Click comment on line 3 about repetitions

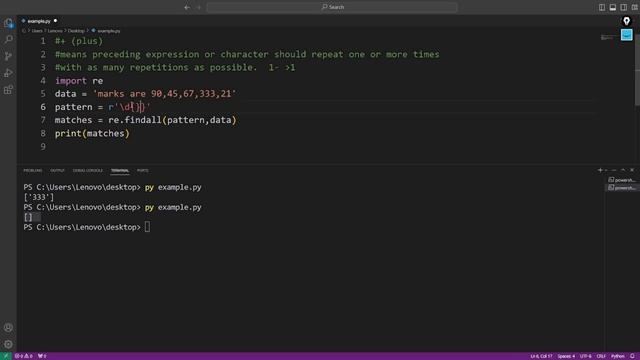click(175, 67)
